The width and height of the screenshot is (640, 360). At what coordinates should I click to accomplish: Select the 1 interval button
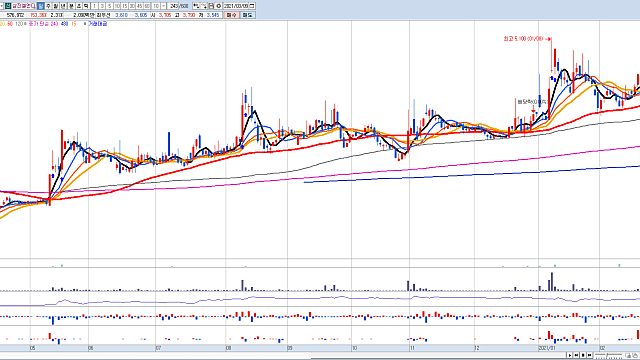click(x=95, y=6)
